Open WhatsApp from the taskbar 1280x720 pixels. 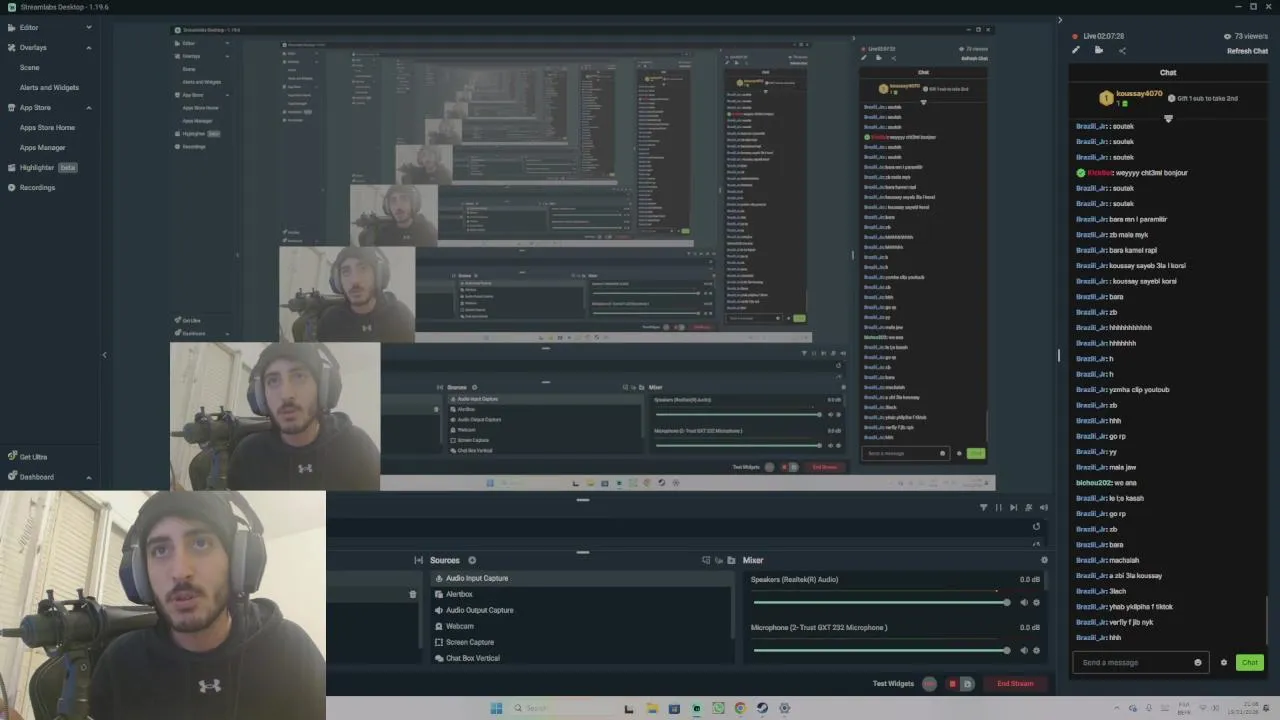(718, 708)
